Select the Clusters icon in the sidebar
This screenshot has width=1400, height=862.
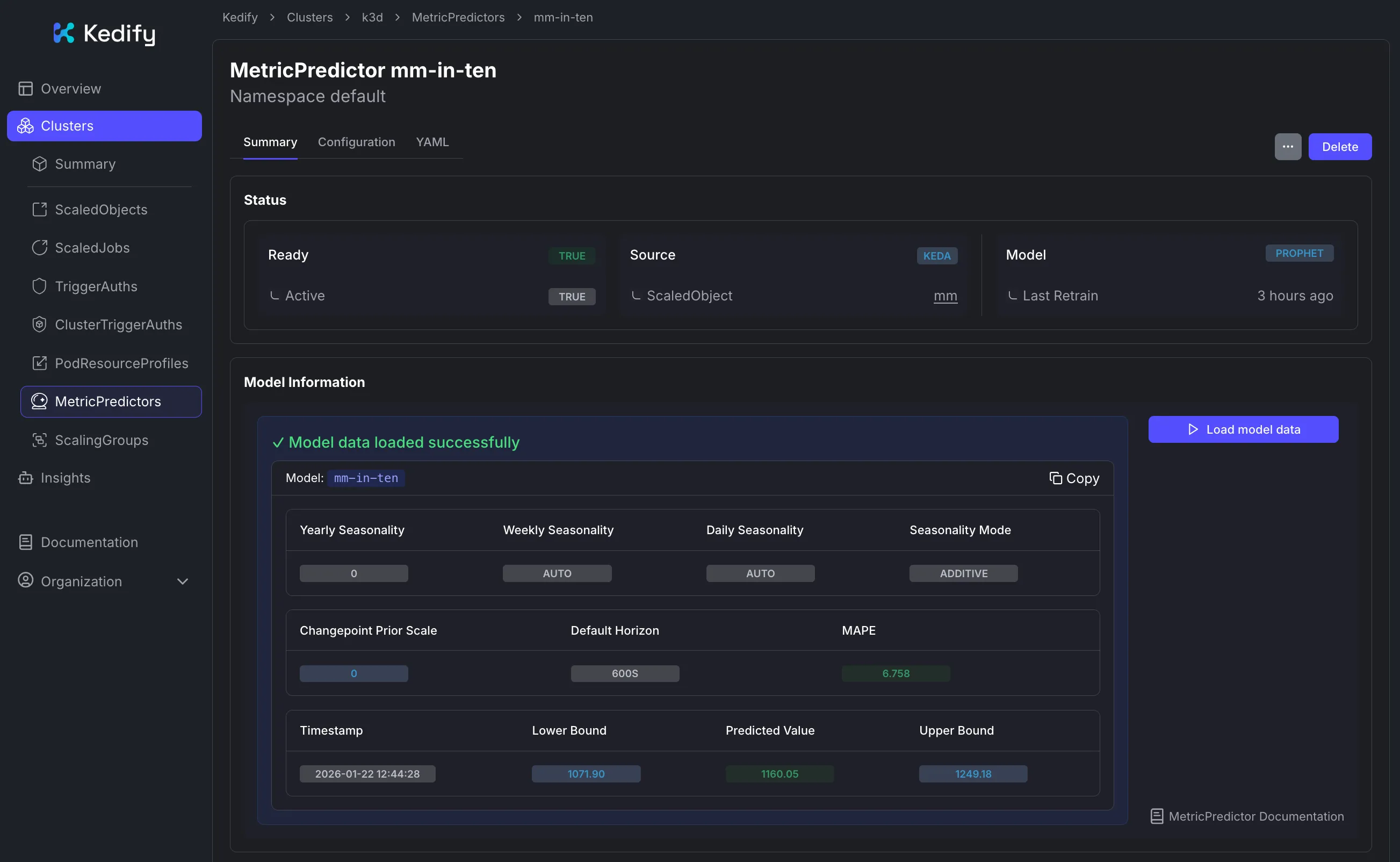coord(26,125)
